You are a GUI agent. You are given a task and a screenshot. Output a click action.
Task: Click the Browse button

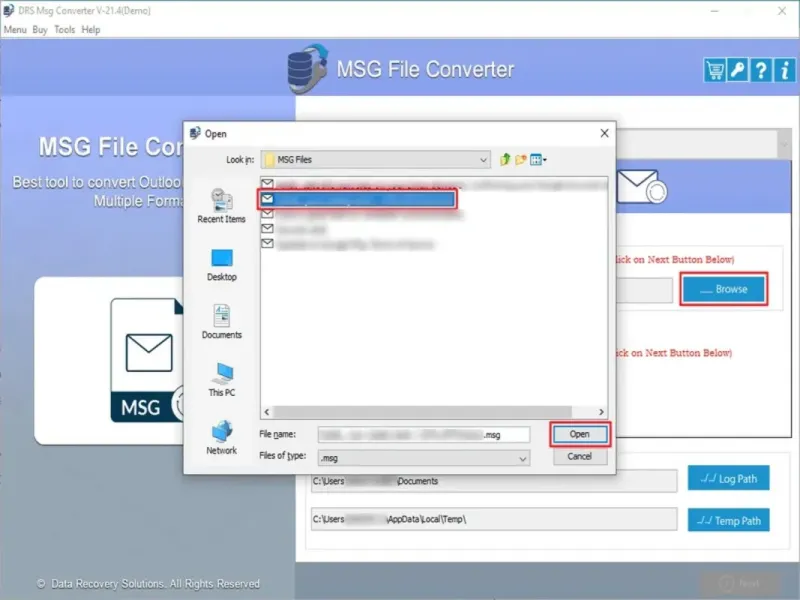[x=723, y=289]
